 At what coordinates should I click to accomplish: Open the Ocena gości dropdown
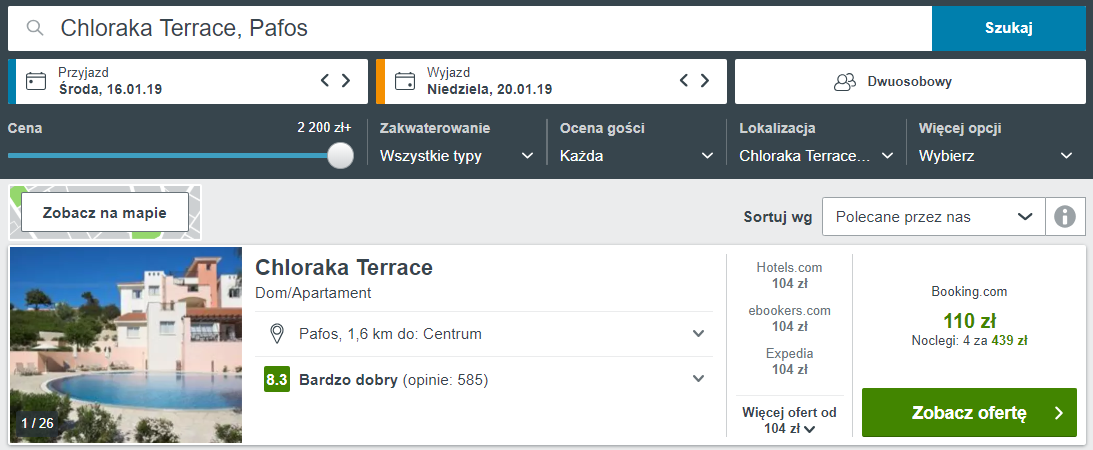tap(637, 155)
